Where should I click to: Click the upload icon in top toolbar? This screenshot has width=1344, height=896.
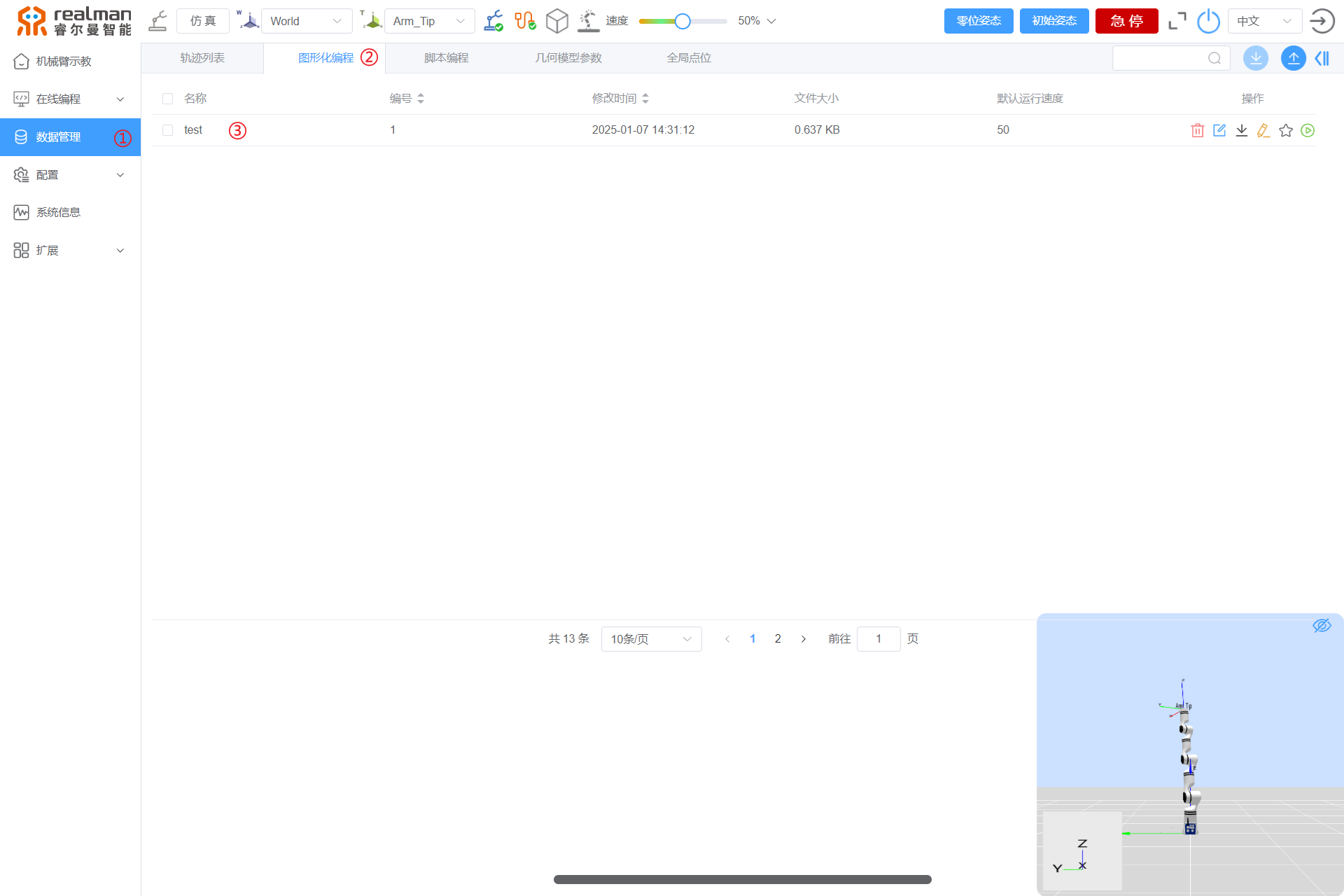(x=1294, y=57)
